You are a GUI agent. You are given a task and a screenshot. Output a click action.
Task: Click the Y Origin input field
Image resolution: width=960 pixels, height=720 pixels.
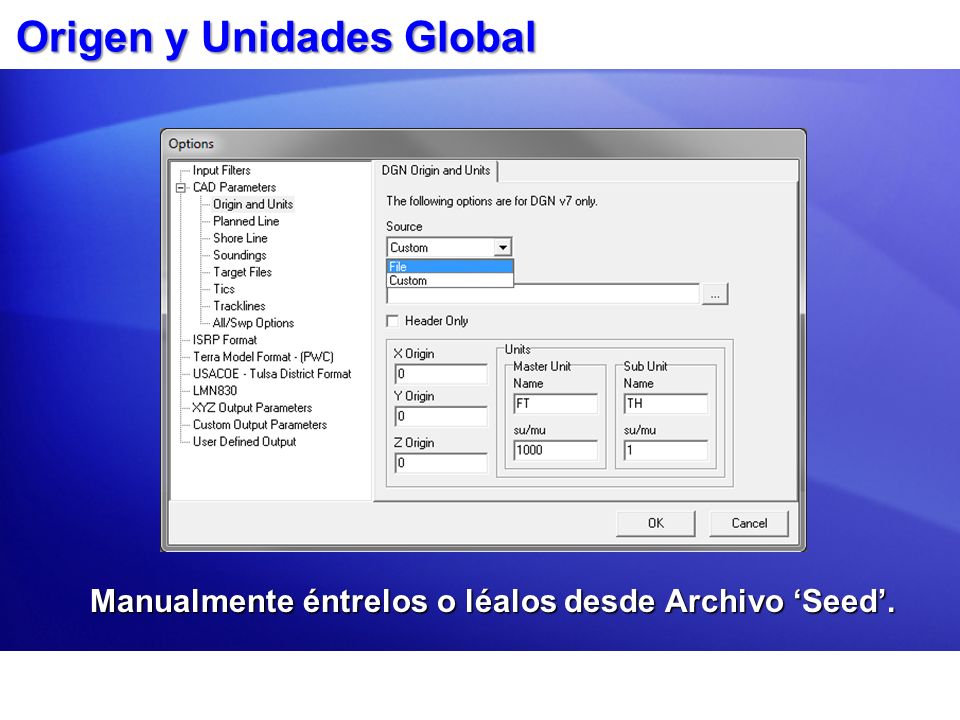pos(441,416)
